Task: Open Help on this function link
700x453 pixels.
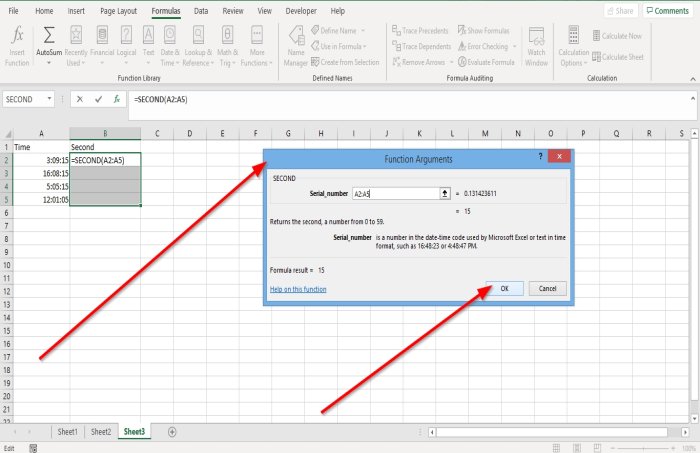Action: tap(298, 289)
